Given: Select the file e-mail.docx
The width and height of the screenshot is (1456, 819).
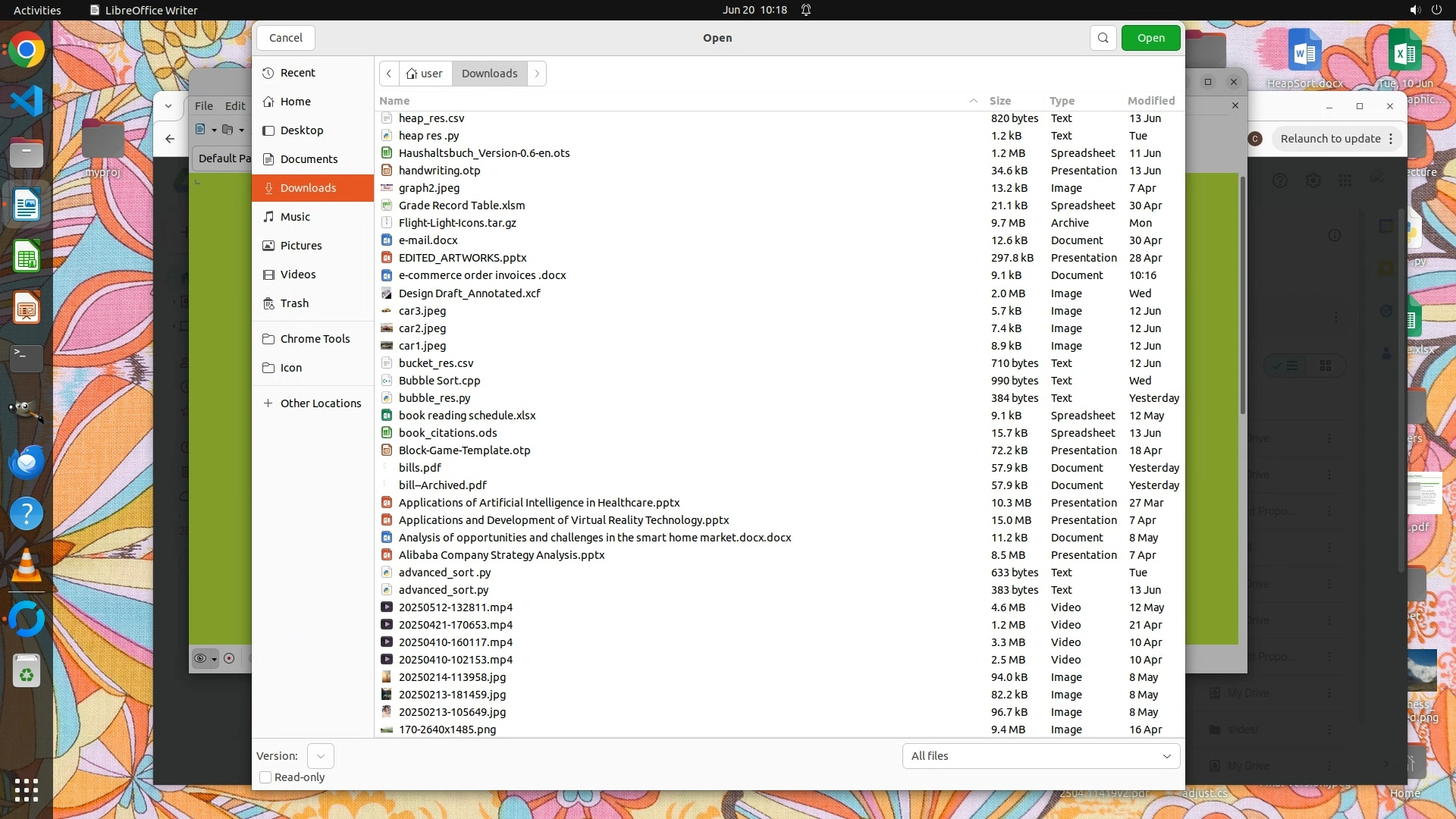Looking at the screenshot, I should point(428,240).
